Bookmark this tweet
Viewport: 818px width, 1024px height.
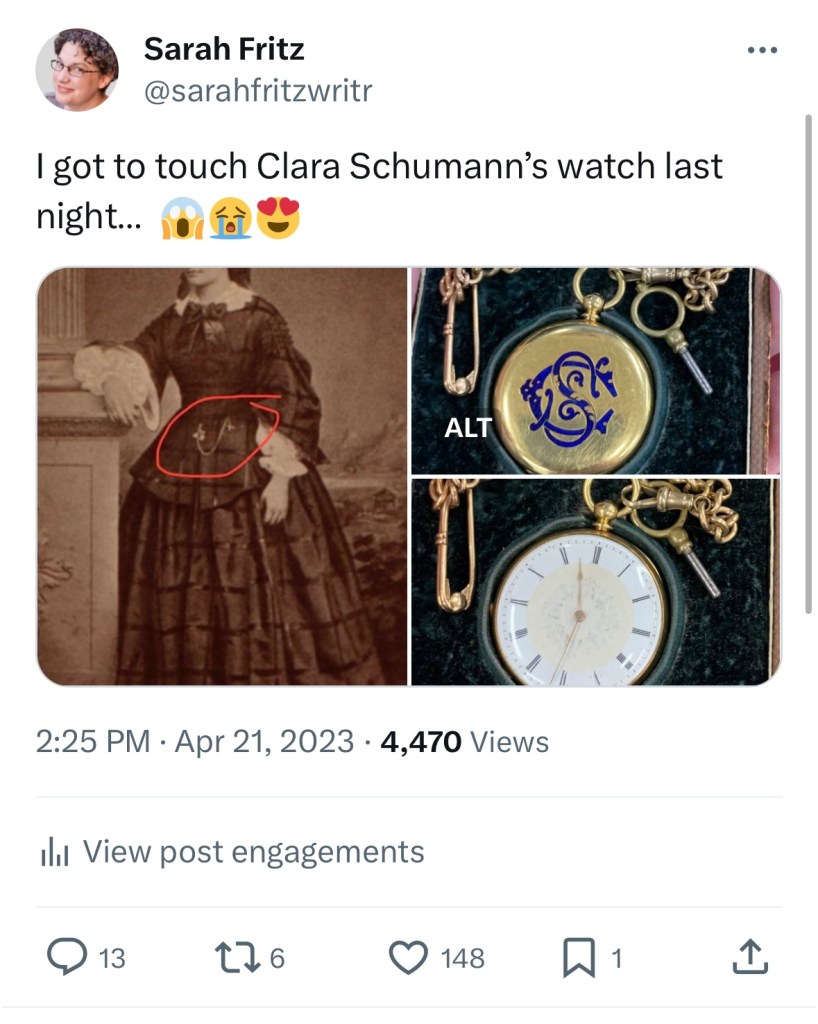(x=579, y=958)
